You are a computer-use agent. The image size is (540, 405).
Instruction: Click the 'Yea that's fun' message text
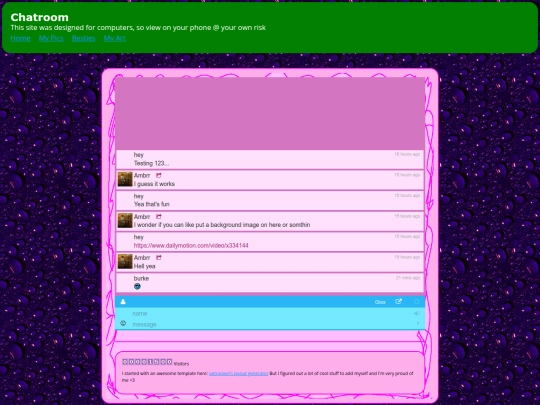point(152,204)
